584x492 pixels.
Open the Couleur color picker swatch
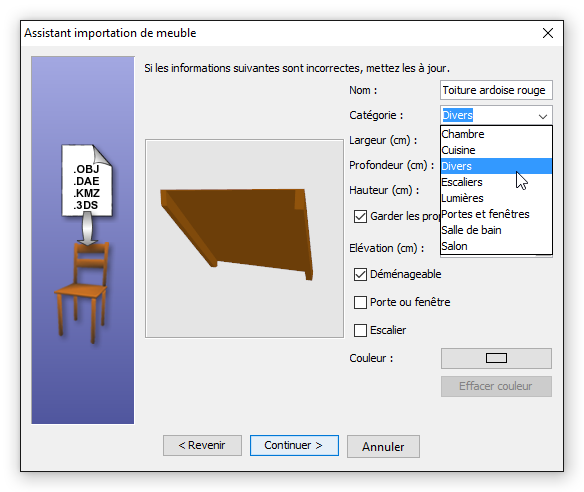point(496,358)
